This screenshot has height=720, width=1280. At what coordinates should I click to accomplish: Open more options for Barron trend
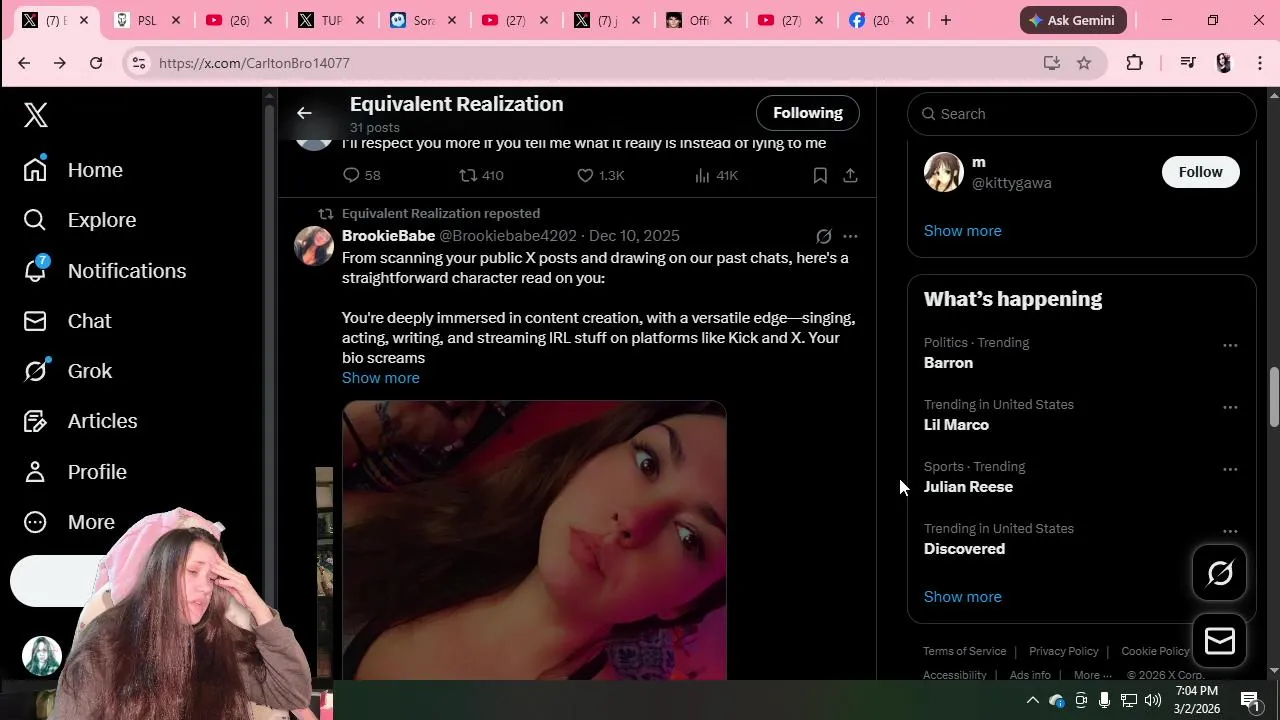point(1230,345)
